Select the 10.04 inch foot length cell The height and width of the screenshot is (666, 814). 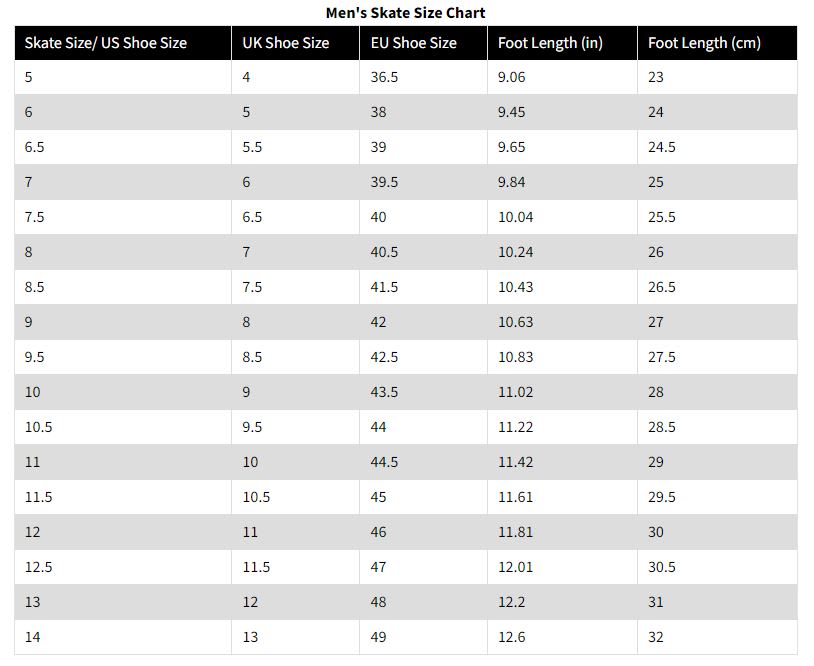(562, 217)
